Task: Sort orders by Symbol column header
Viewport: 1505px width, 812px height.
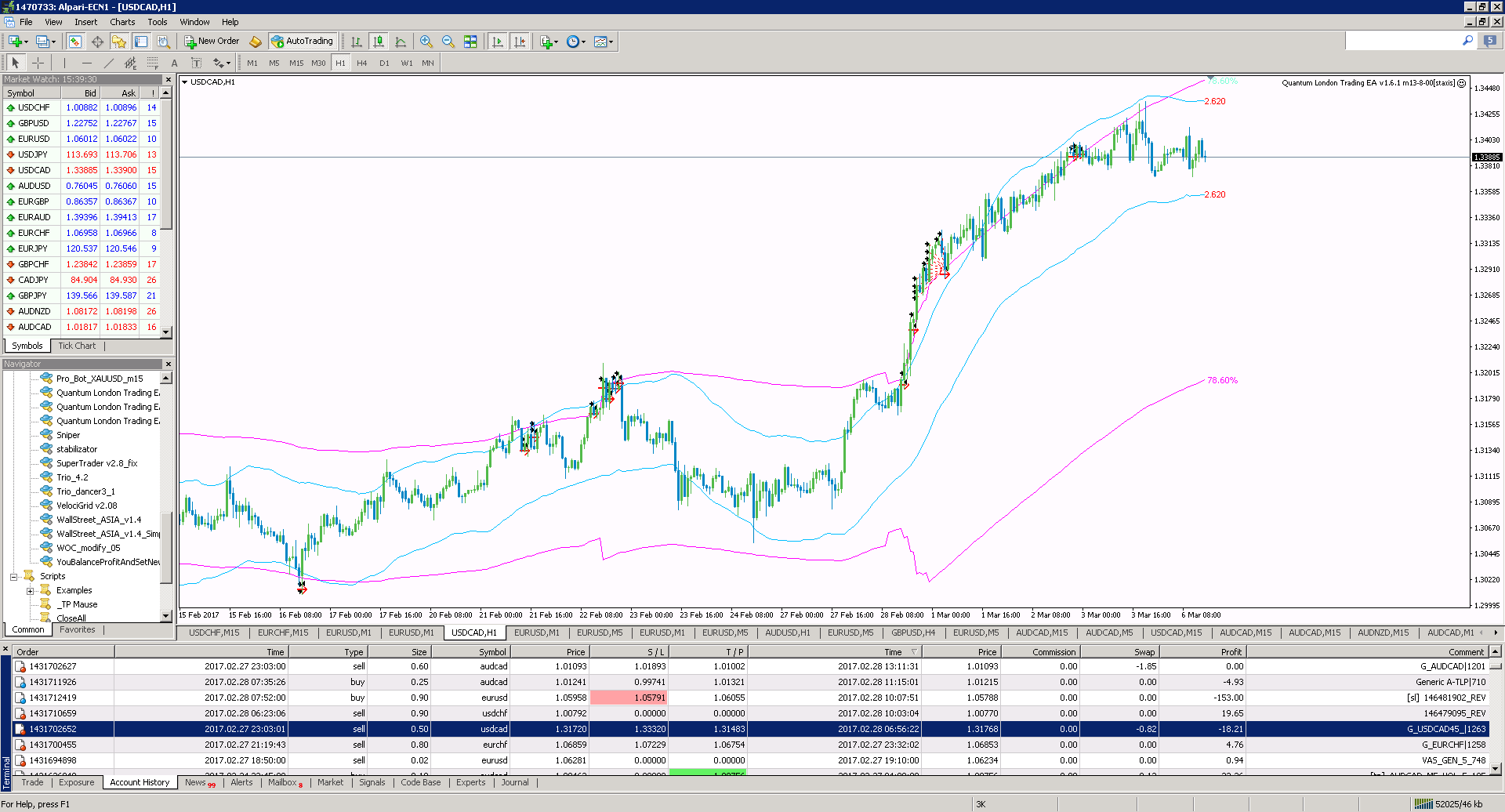Action: click(470, 651)
